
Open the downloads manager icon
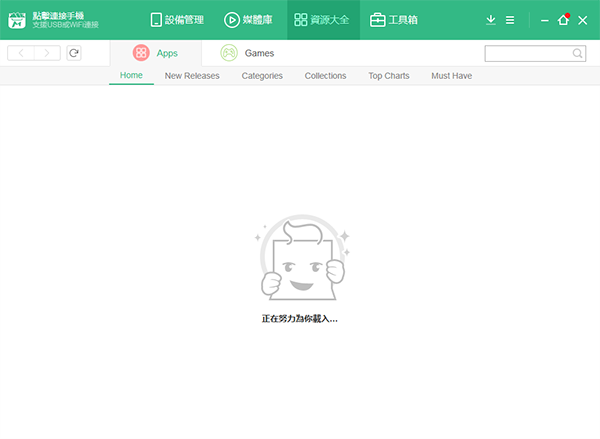click(x=491, y=20)
